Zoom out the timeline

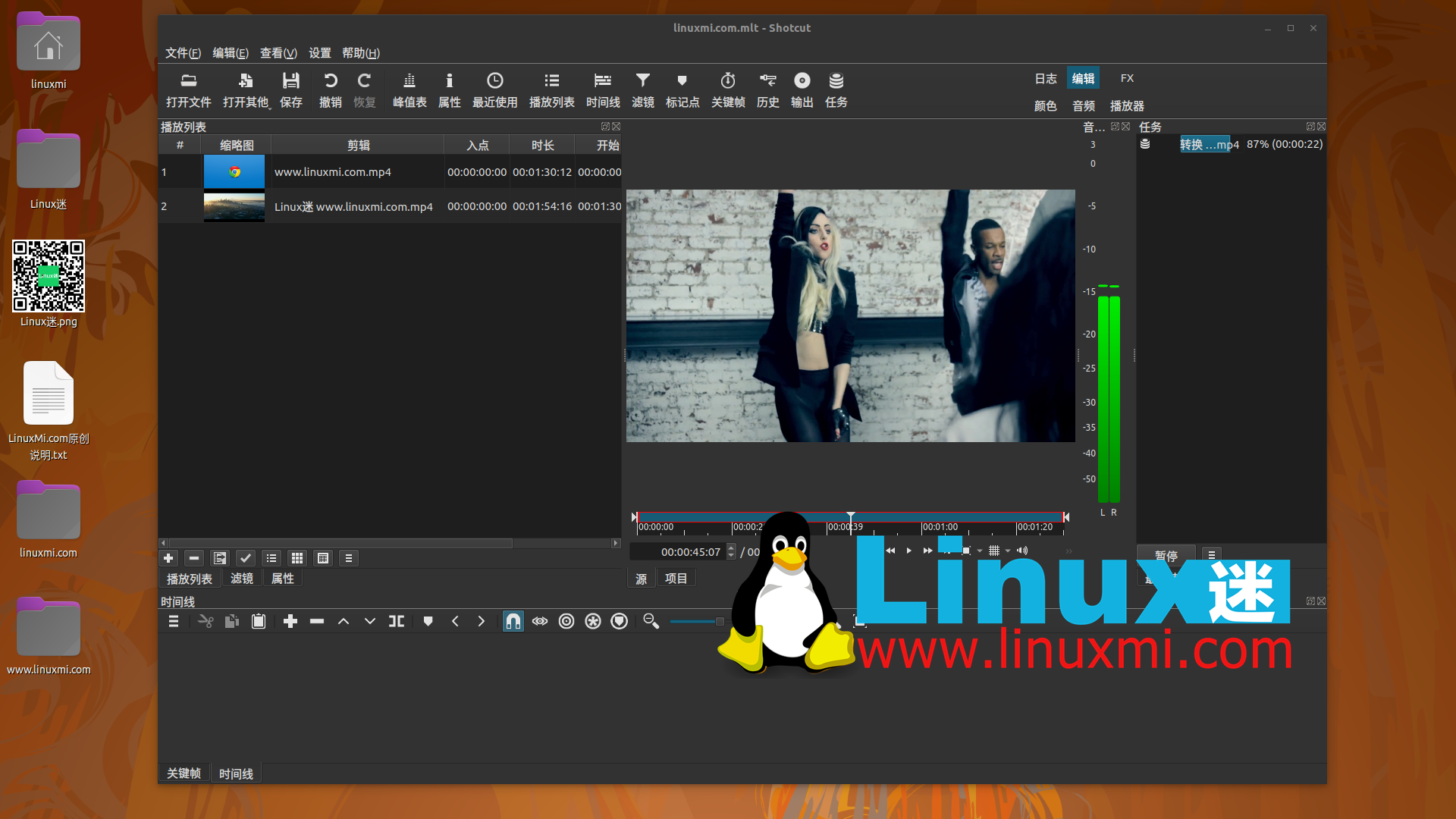[x=651, y=621]
